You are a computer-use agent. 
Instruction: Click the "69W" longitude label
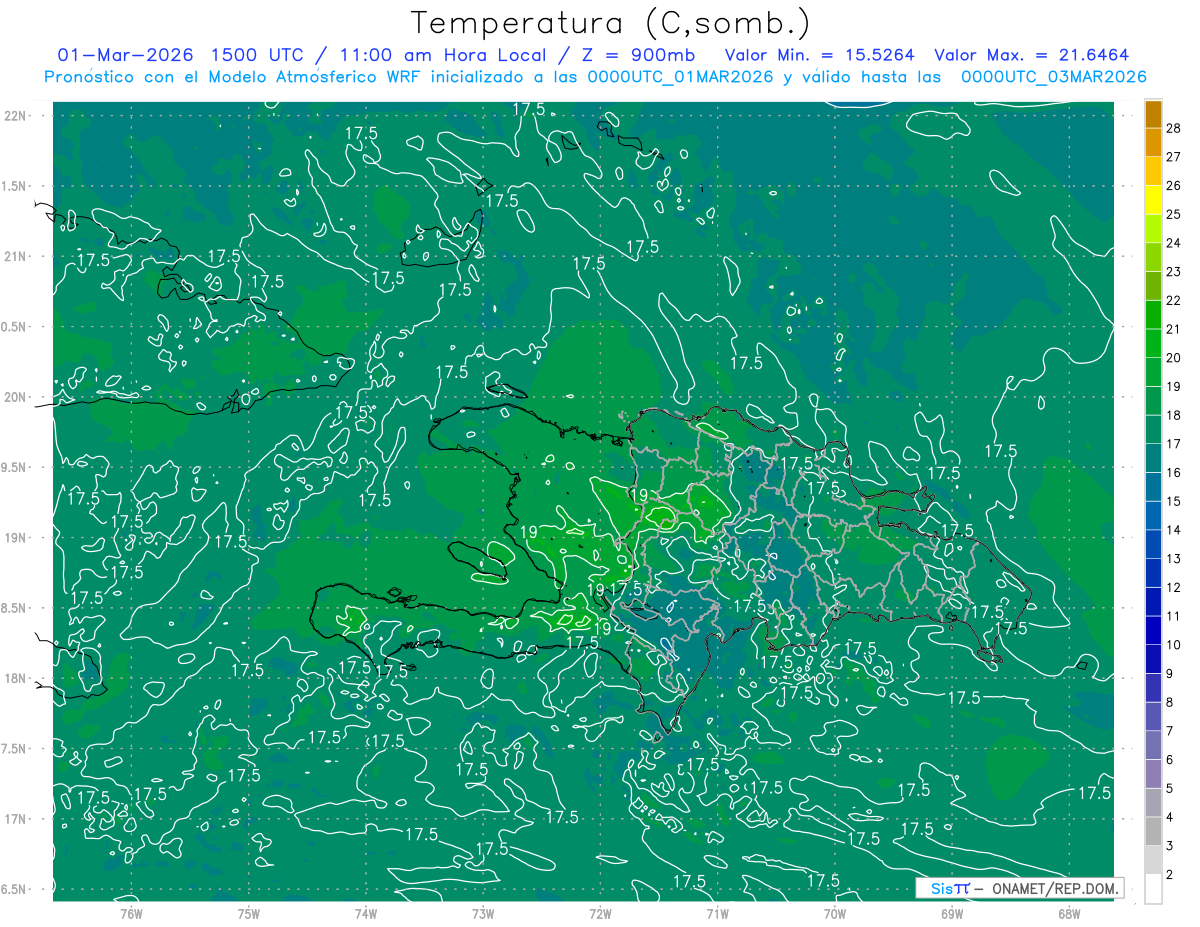[x=952, y=913]
